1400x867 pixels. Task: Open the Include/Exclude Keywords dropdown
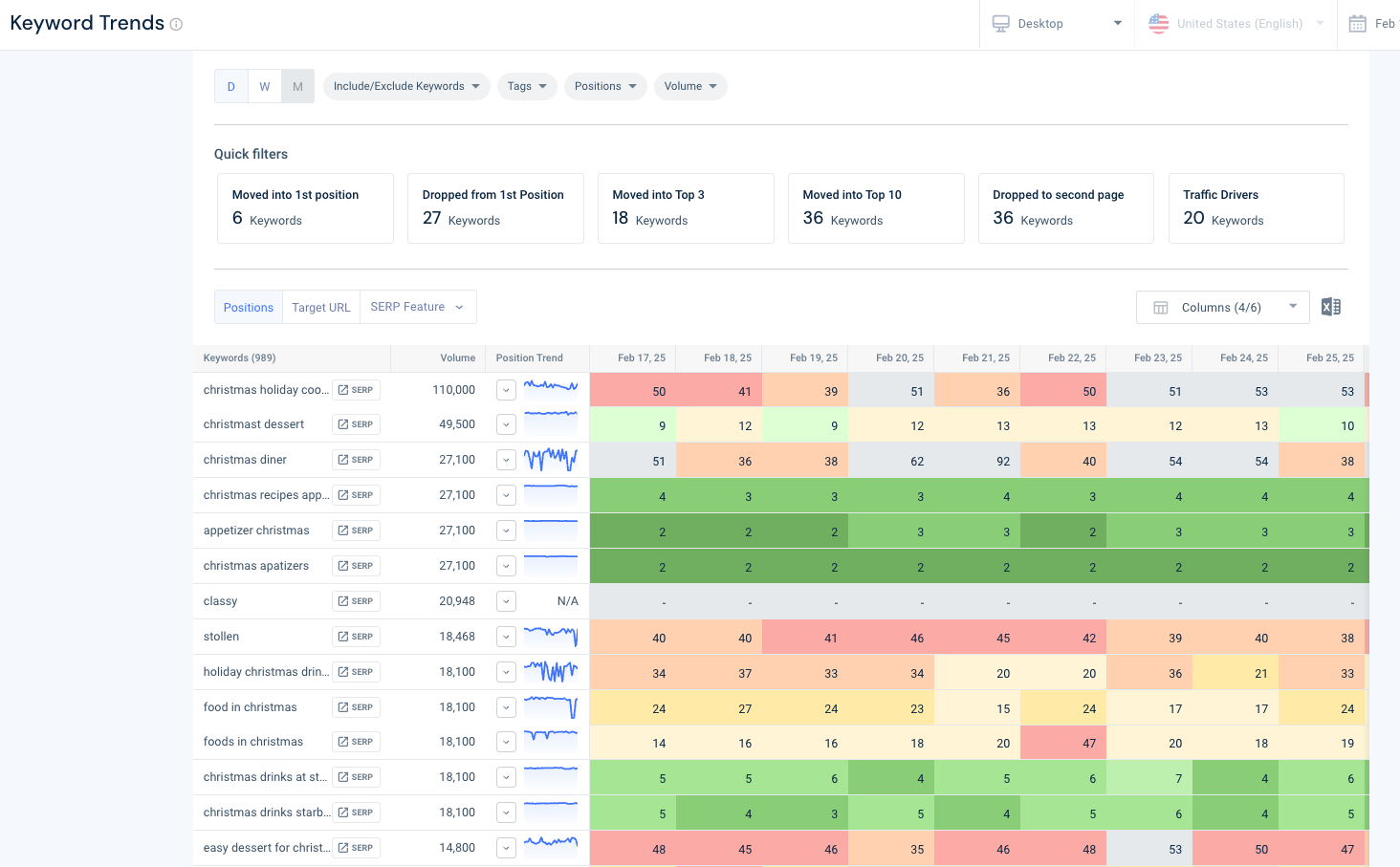coord(406,86)
